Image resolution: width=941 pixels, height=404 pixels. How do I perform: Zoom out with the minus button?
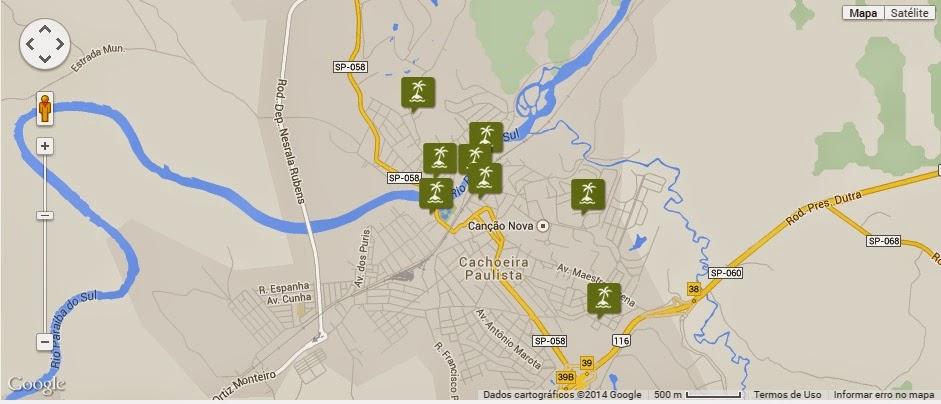click(x=45, y=343)
